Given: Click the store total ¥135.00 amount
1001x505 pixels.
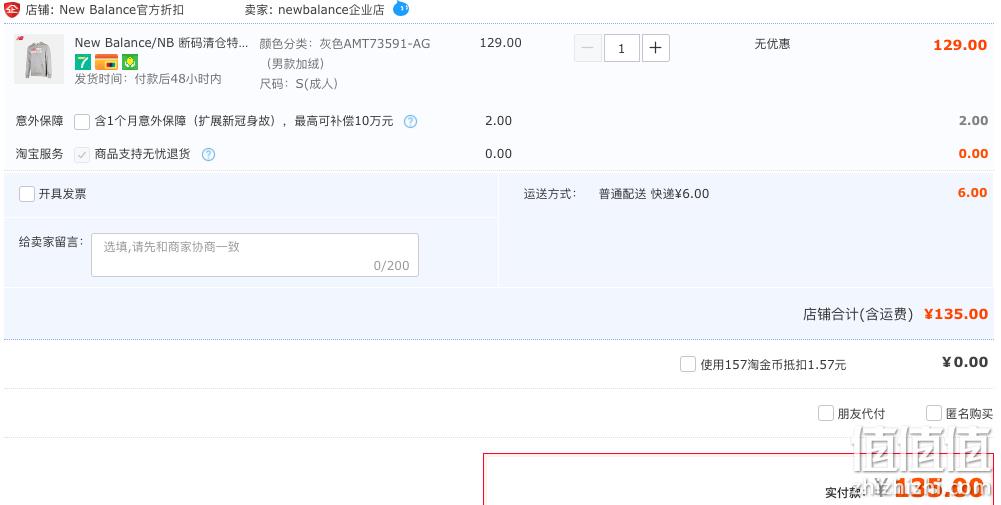Looking at the screenshot, I should tap(956, 314).
